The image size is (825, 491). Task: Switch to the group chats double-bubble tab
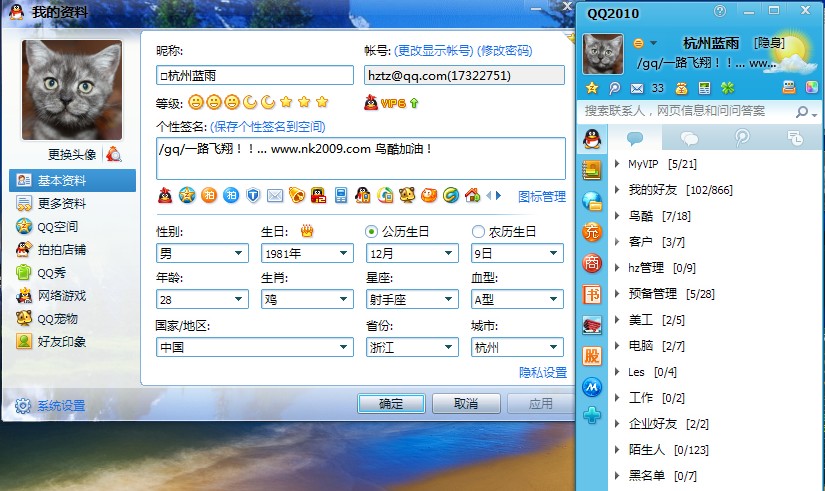(x=689, y=138)
